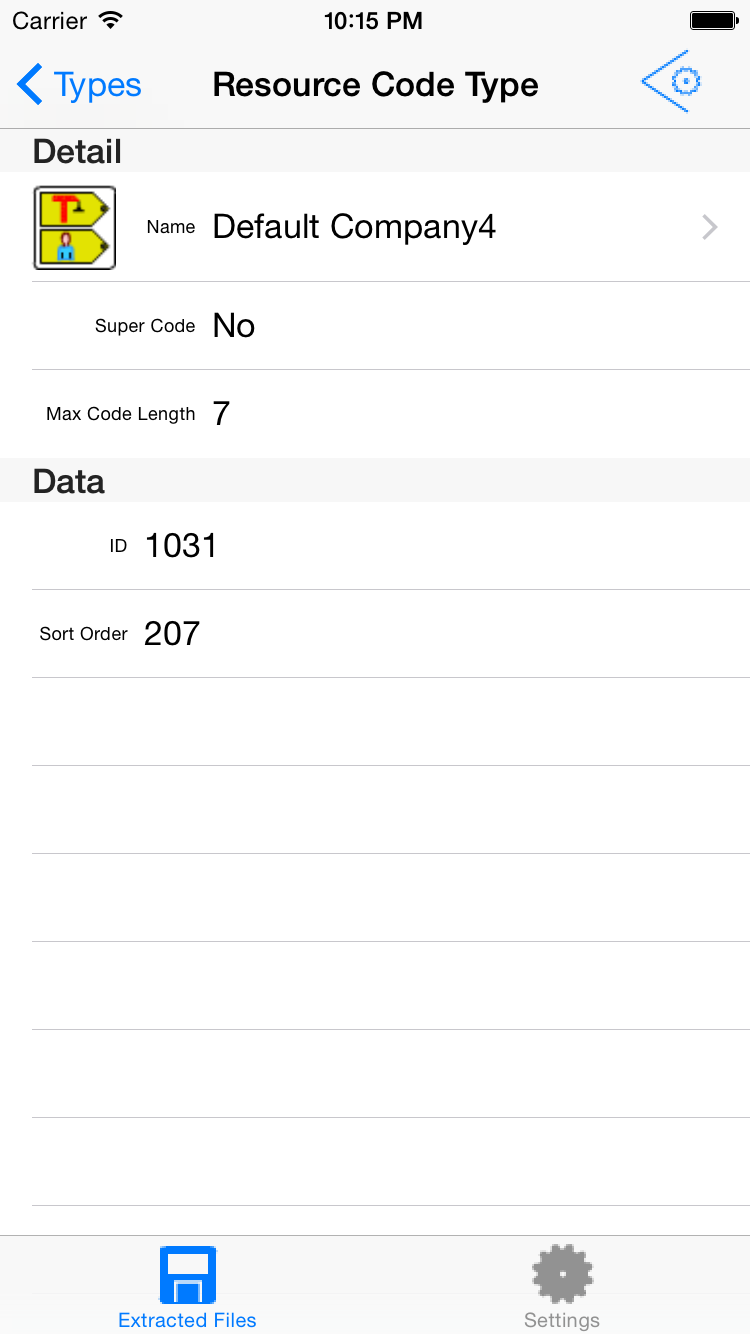Expand the Name row disclosure chevron
750x1334 pixels.
click(709, 228)
